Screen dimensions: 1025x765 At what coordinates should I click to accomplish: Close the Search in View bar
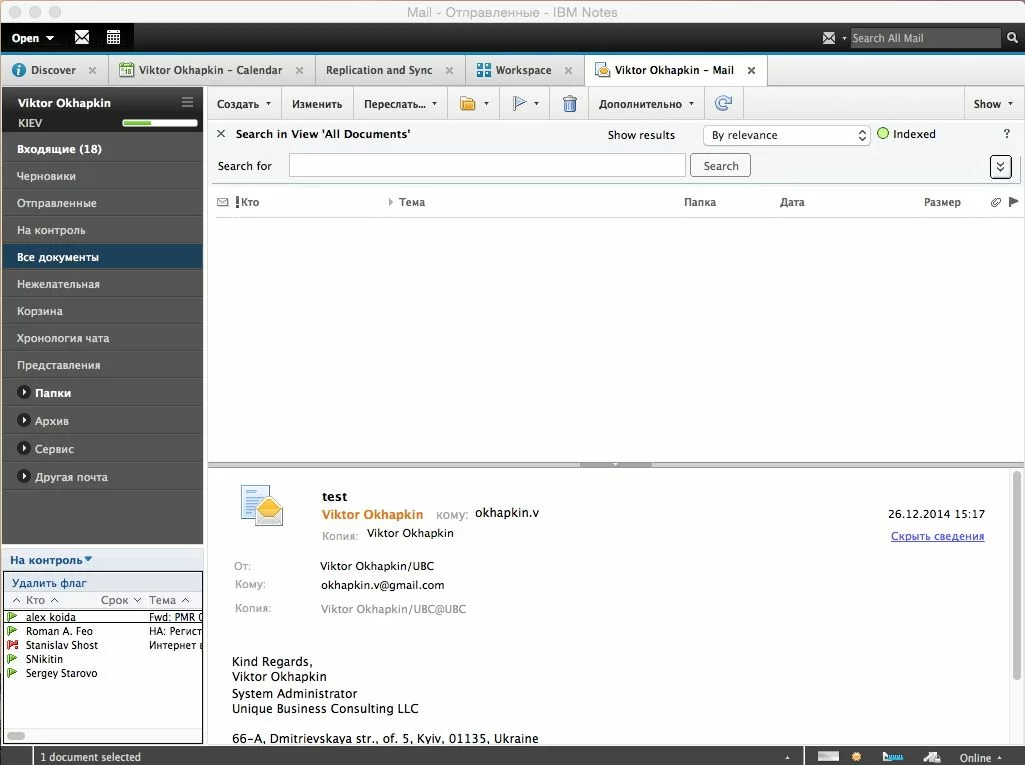coord(222,134)
